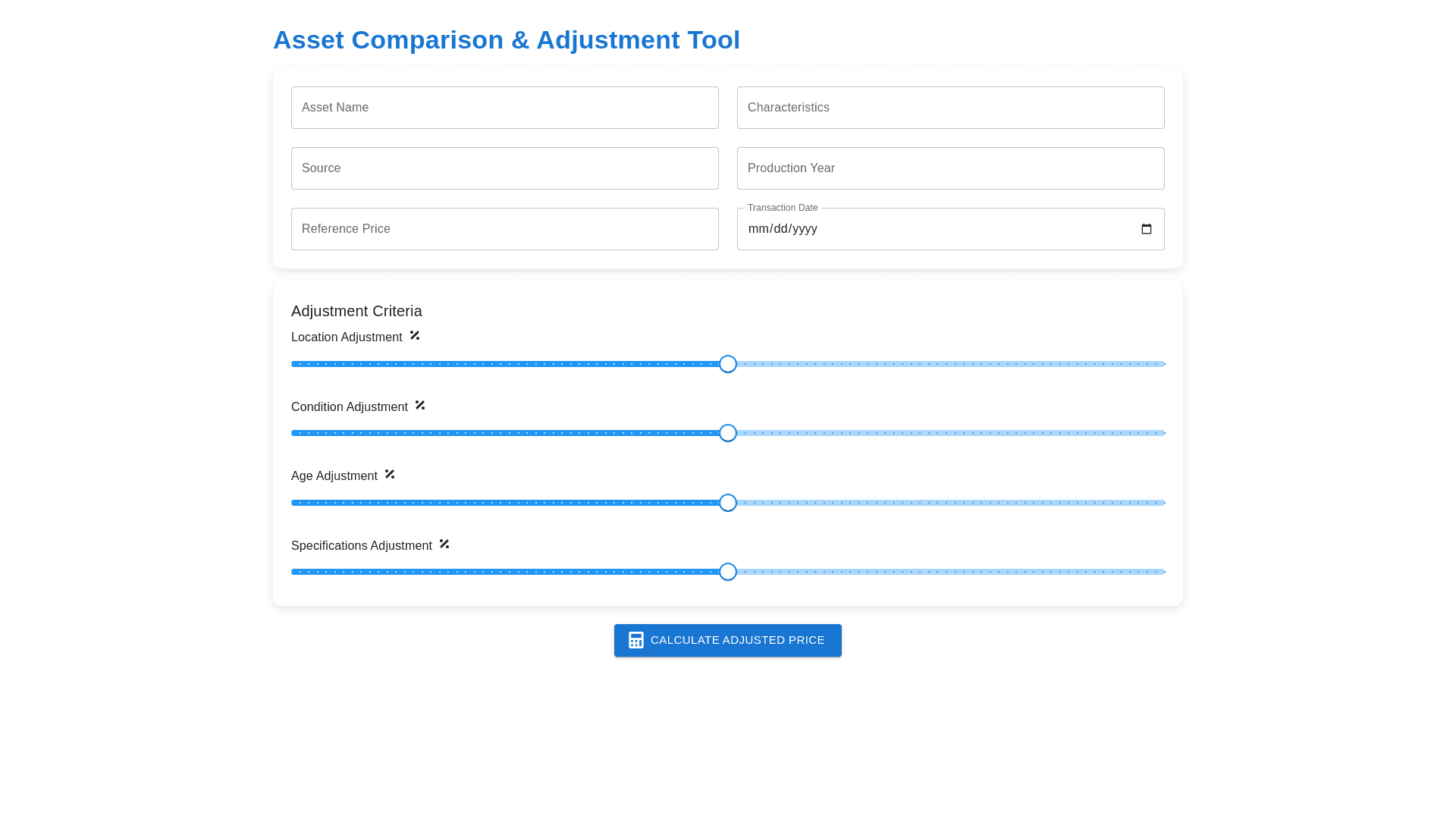Image resolution: width=1456 pixels, height=819 pixels.
Task: Click the Asset Comparison & Adjustment Tool title
Action: click(x=506, y=39)
